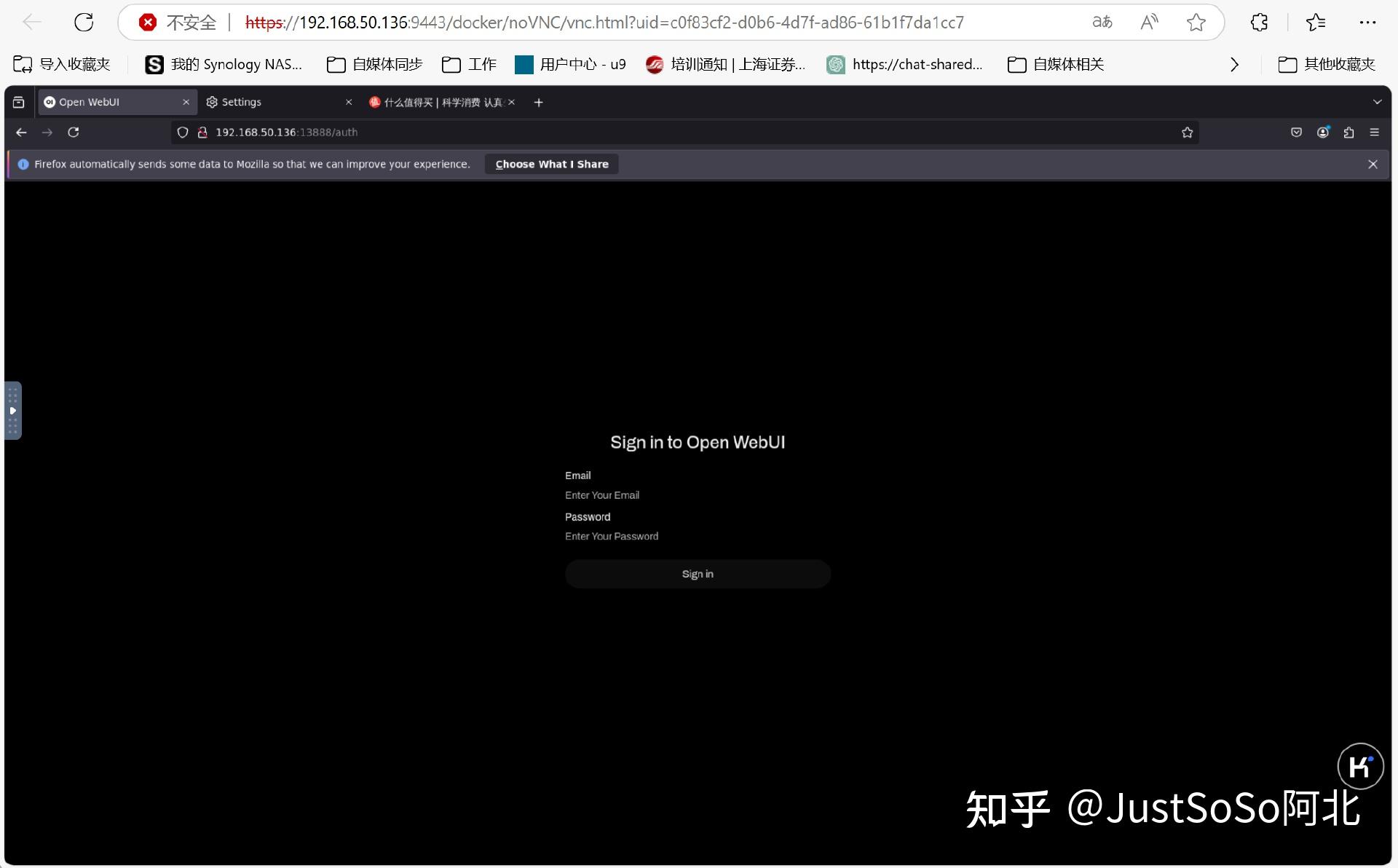Screen dimensions: 1398x868
Task: Click the tracking protection shield icon
Action: tap(182, 132)
